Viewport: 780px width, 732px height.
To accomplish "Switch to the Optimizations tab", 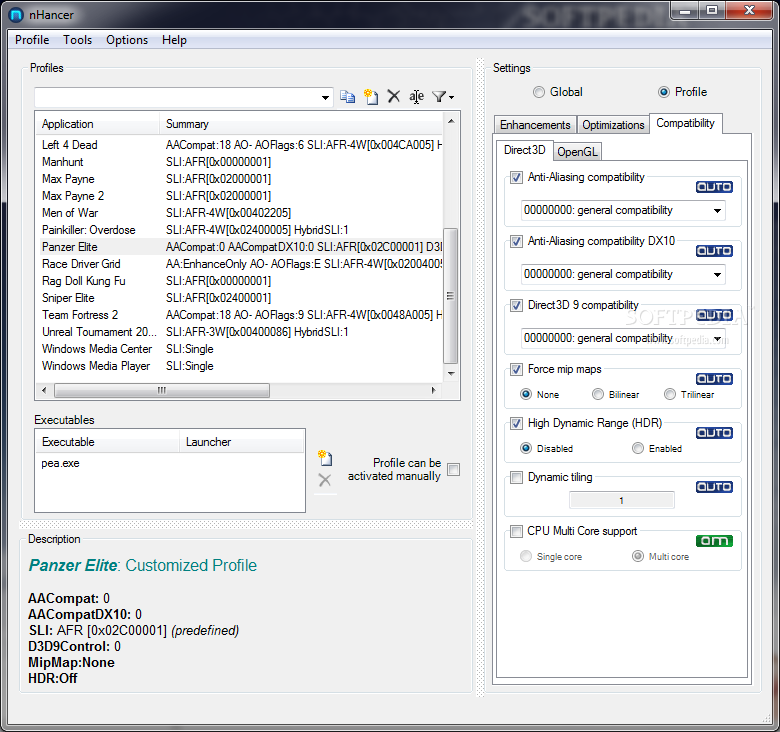I will [613, 125].
